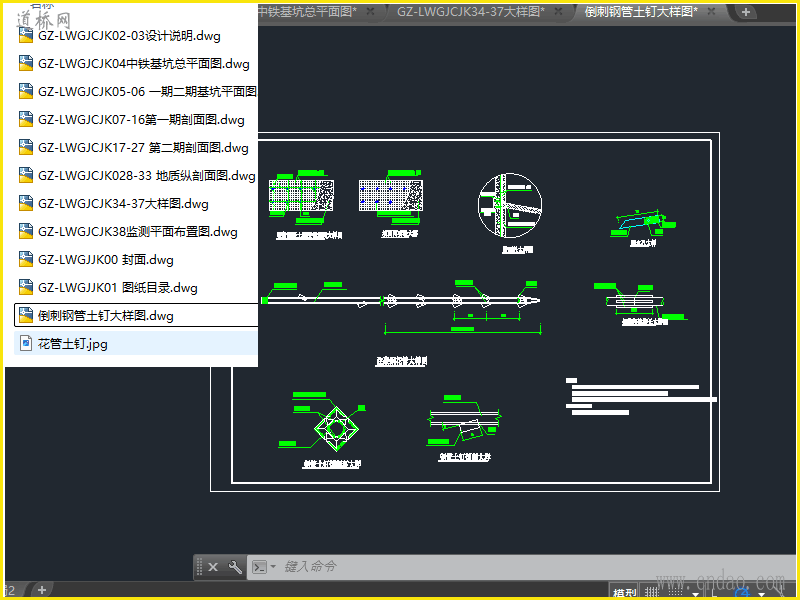
Task: Select file name GZ-LWGJCJK38监测平面布置图.dwg
Action: pos(138,232)
